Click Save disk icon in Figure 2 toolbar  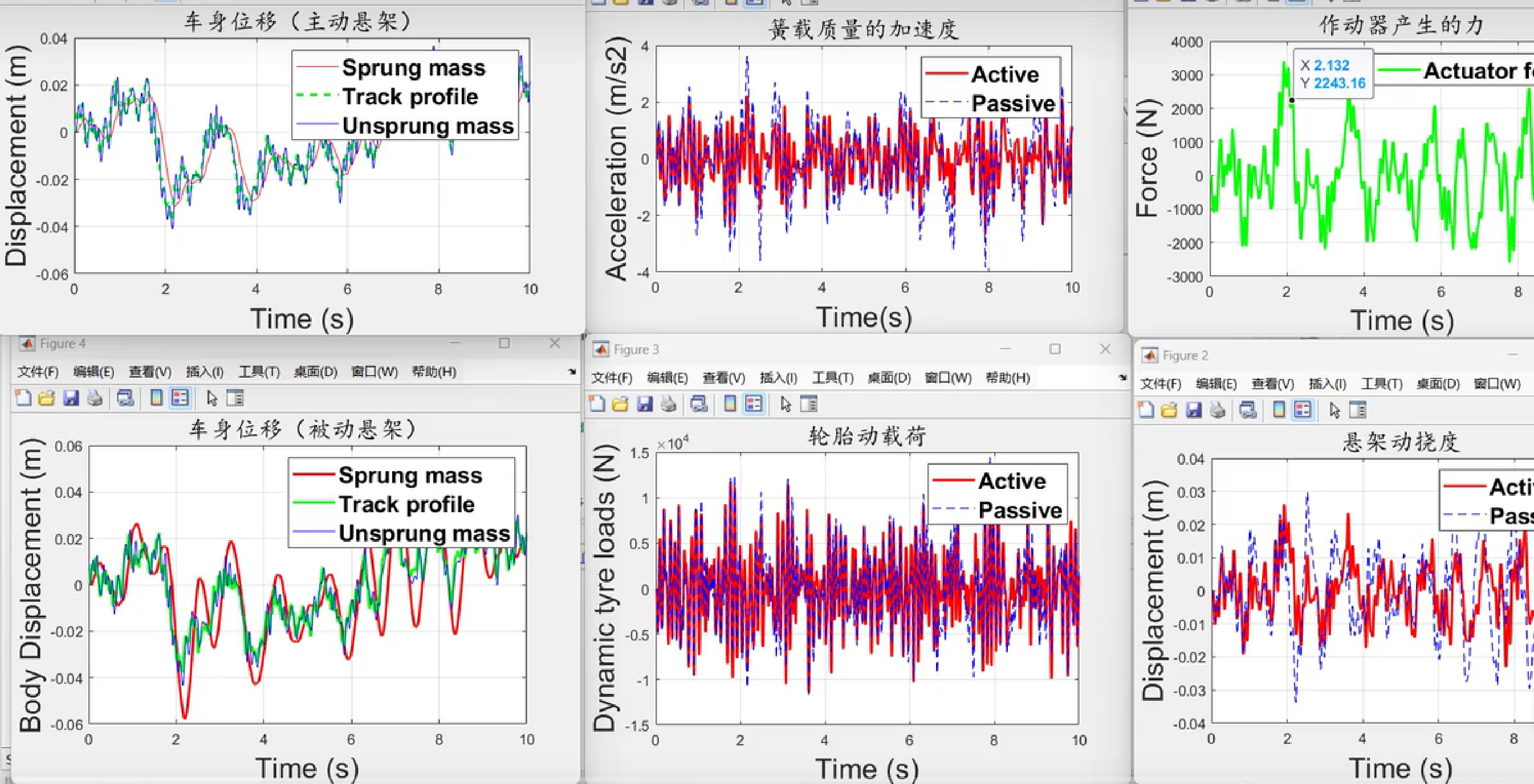[1193, 410]
